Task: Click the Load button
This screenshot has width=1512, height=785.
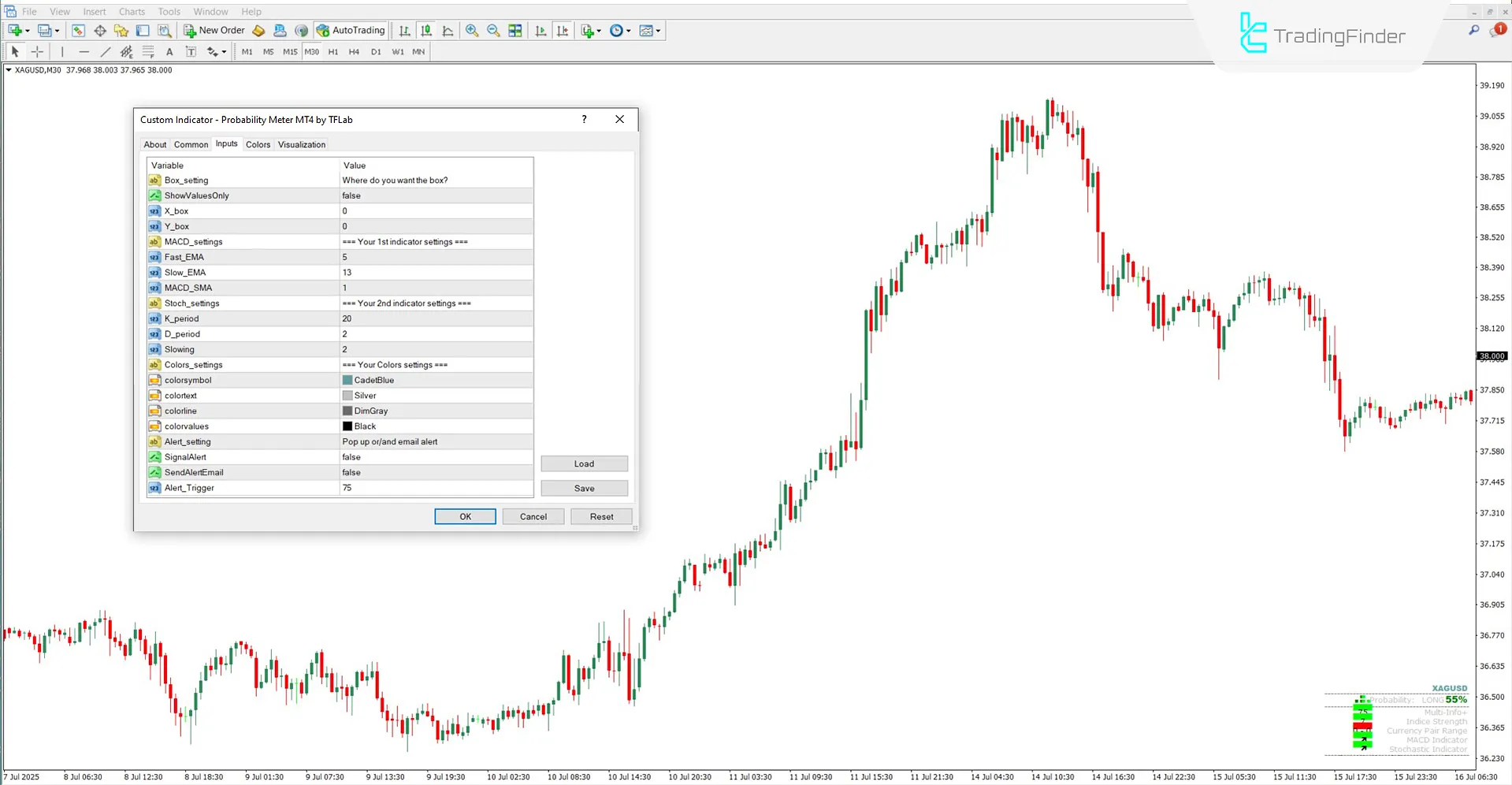Action: (x=584, y=464)
